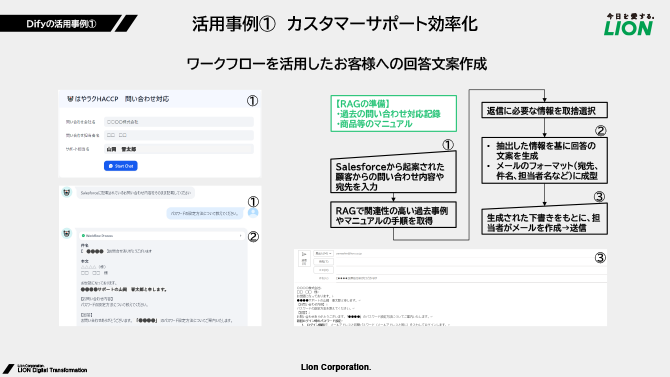Viewport: 670px width, 377px height.
Task: Click the Lion Corporation. footer text
Action: pyautogui.click(x=336, y=367)
